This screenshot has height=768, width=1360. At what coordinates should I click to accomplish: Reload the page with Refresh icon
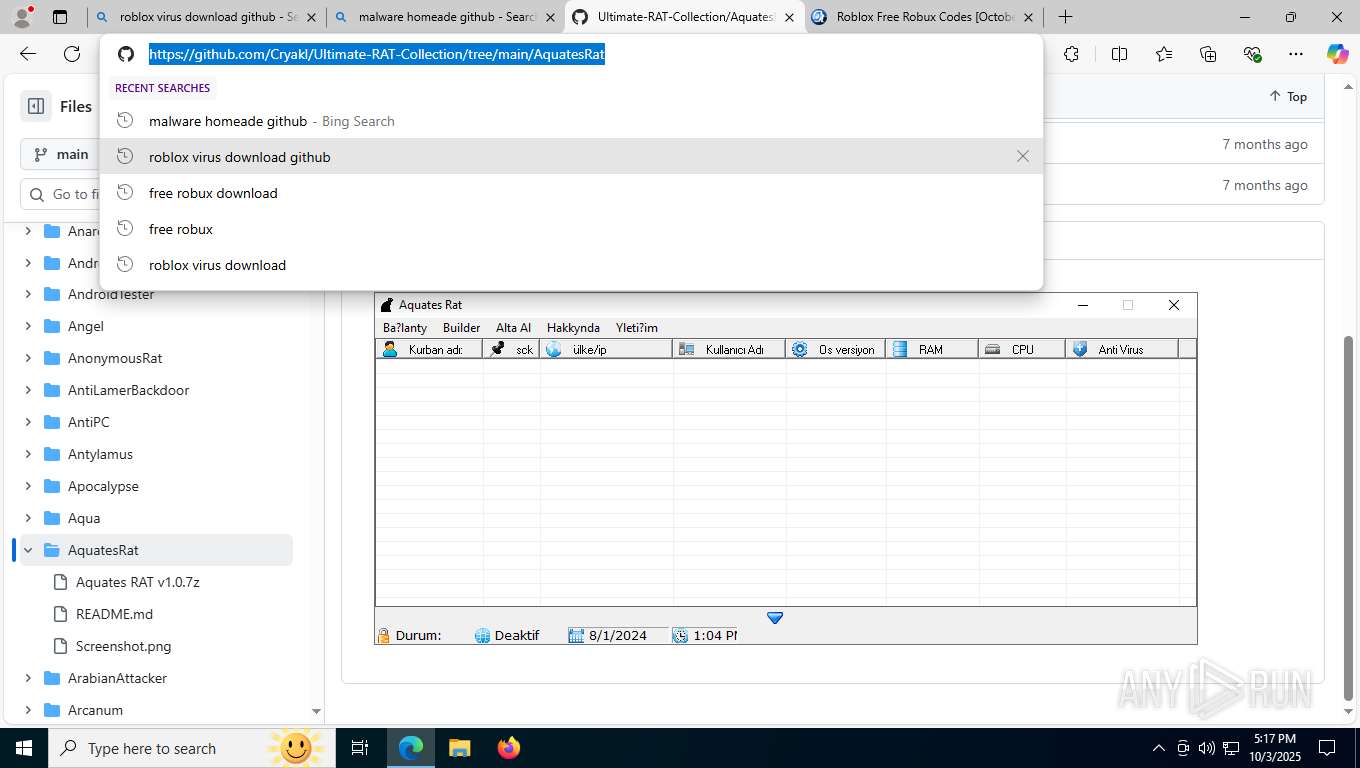72,54
